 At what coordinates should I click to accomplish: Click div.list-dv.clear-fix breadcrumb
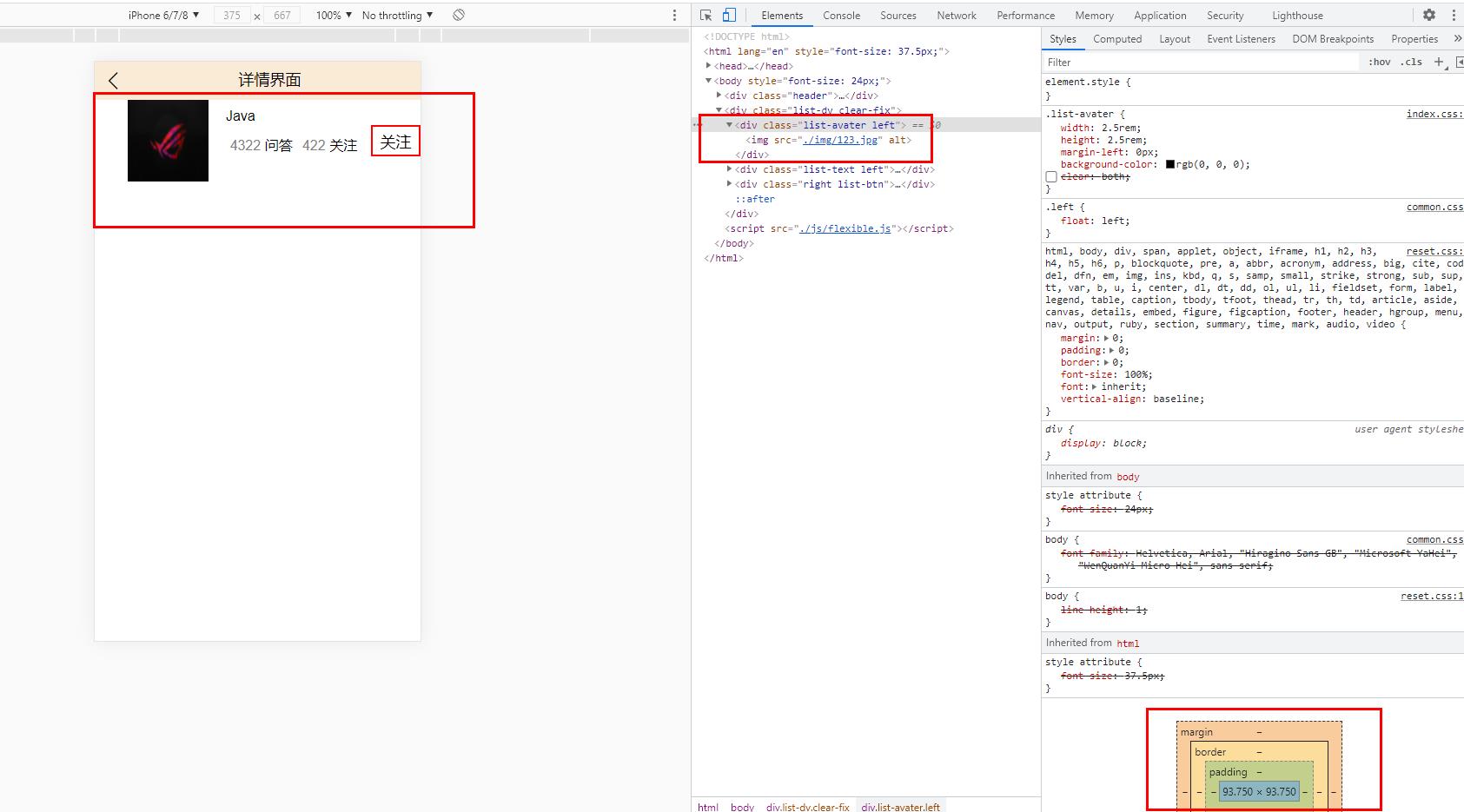click(x=808, y=807)
